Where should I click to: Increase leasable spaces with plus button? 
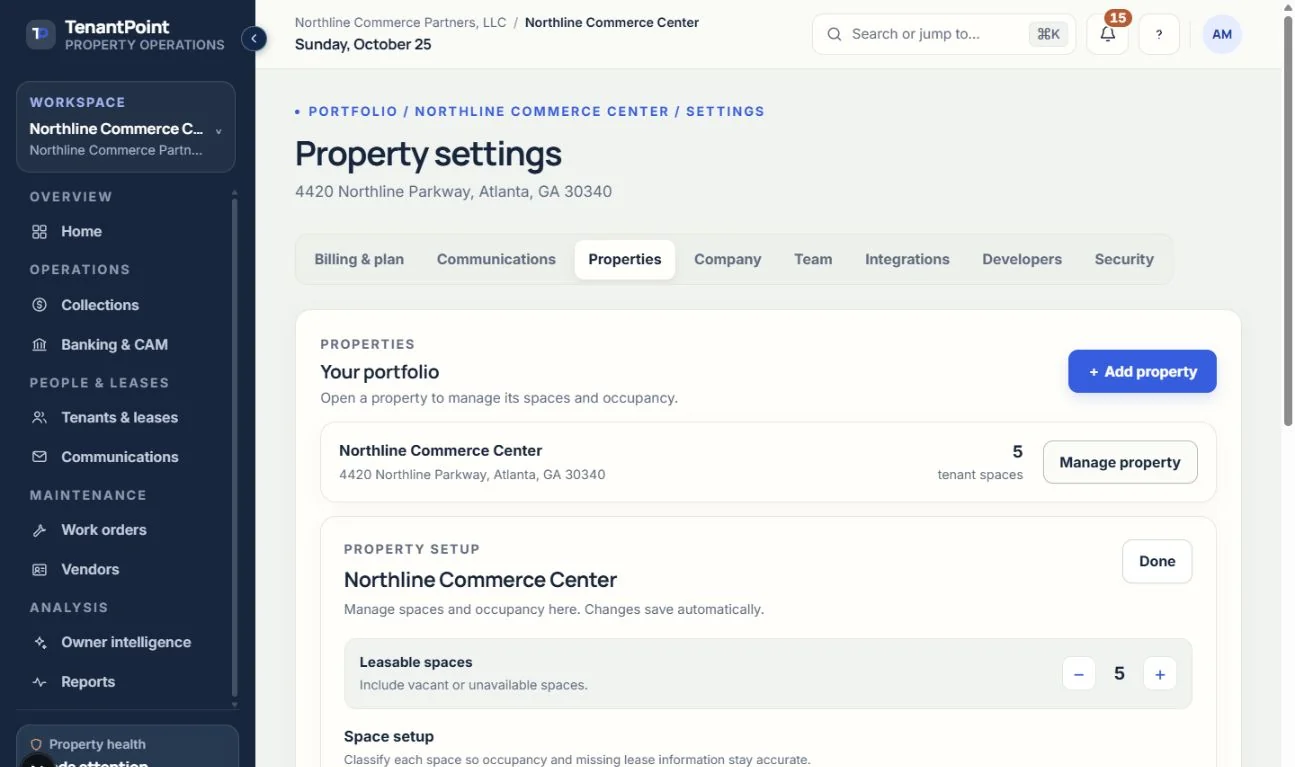[1160, 674]
